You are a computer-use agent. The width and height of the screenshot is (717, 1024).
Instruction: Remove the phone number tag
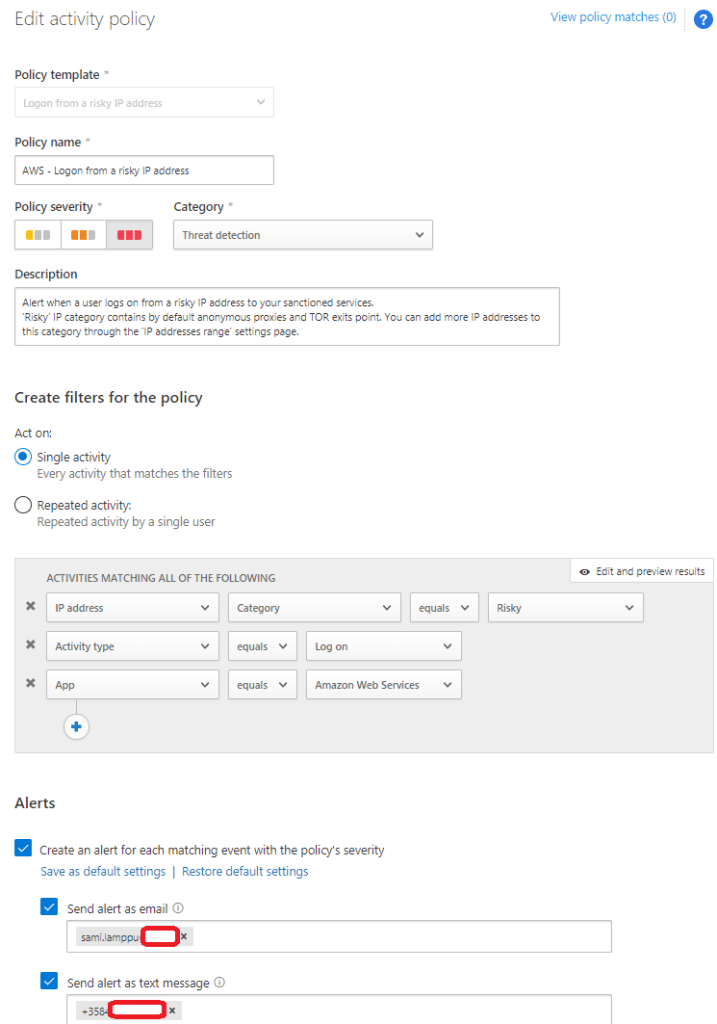(x=172, y=1011)
